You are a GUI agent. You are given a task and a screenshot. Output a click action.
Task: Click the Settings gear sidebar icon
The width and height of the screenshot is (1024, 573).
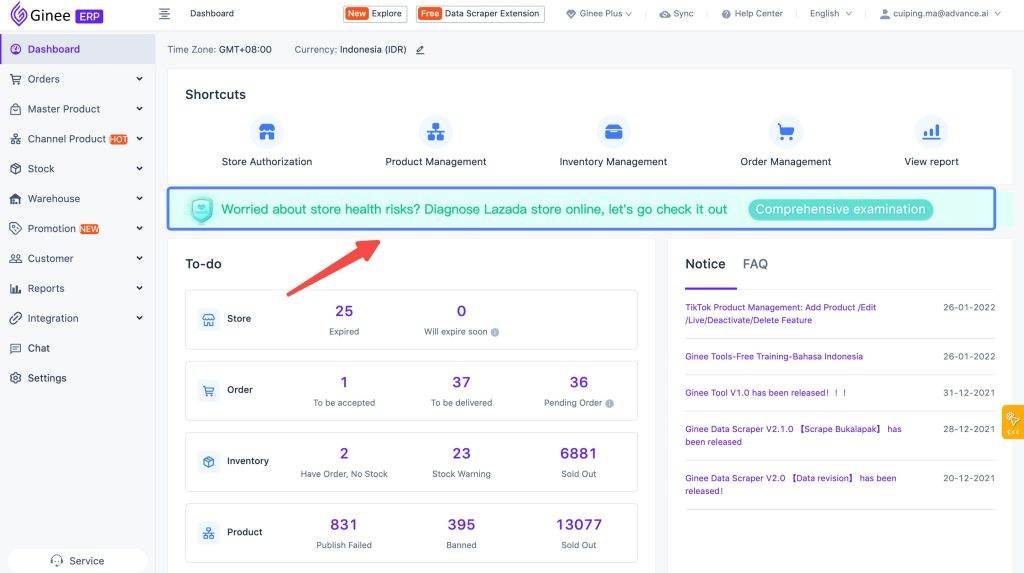point(16,378)
